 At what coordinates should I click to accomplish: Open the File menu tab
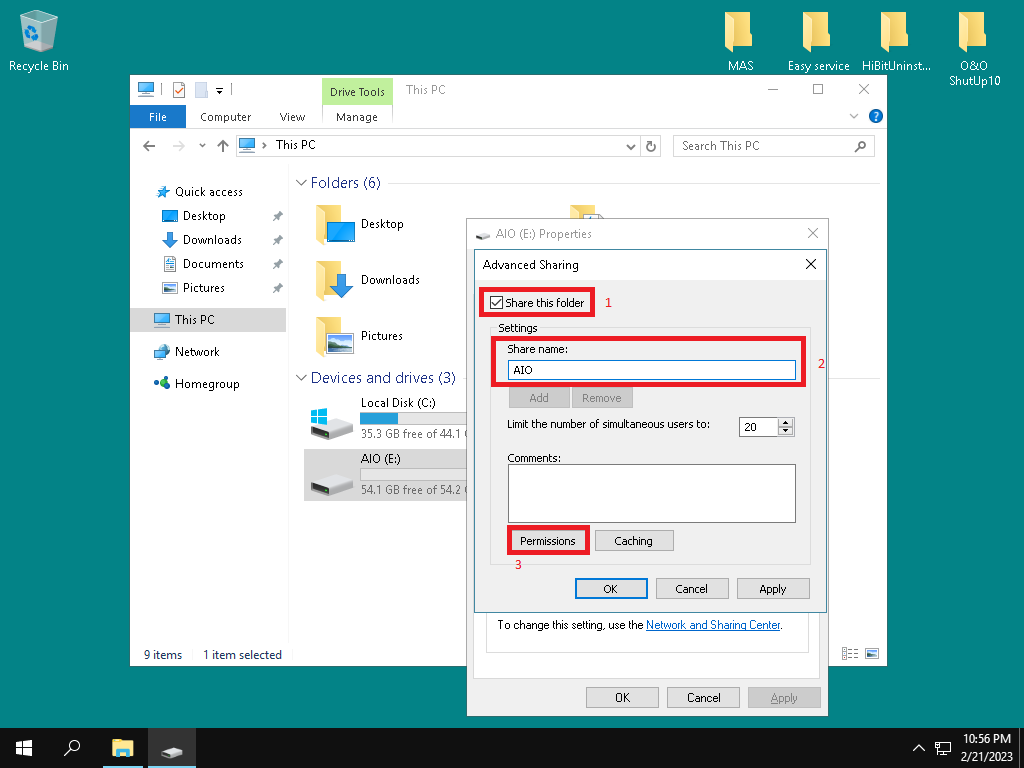point(157,117)
